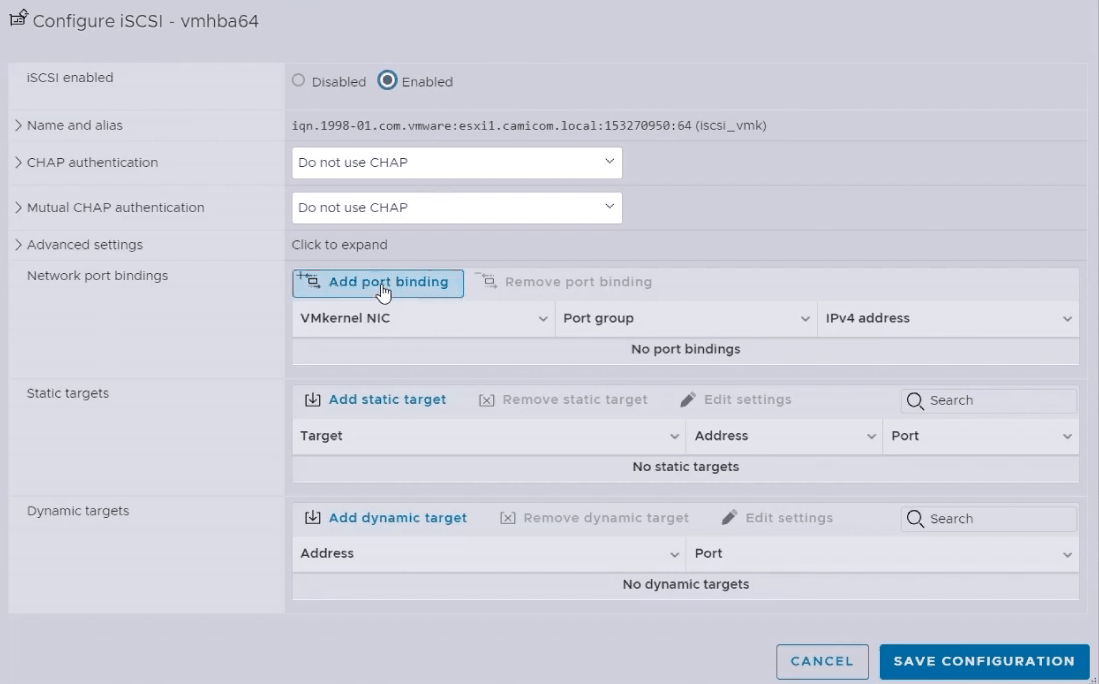Viewport: 1099px width, 684px height.
Task: Click the static target Edit settings pencil
Action: (688, 399)
